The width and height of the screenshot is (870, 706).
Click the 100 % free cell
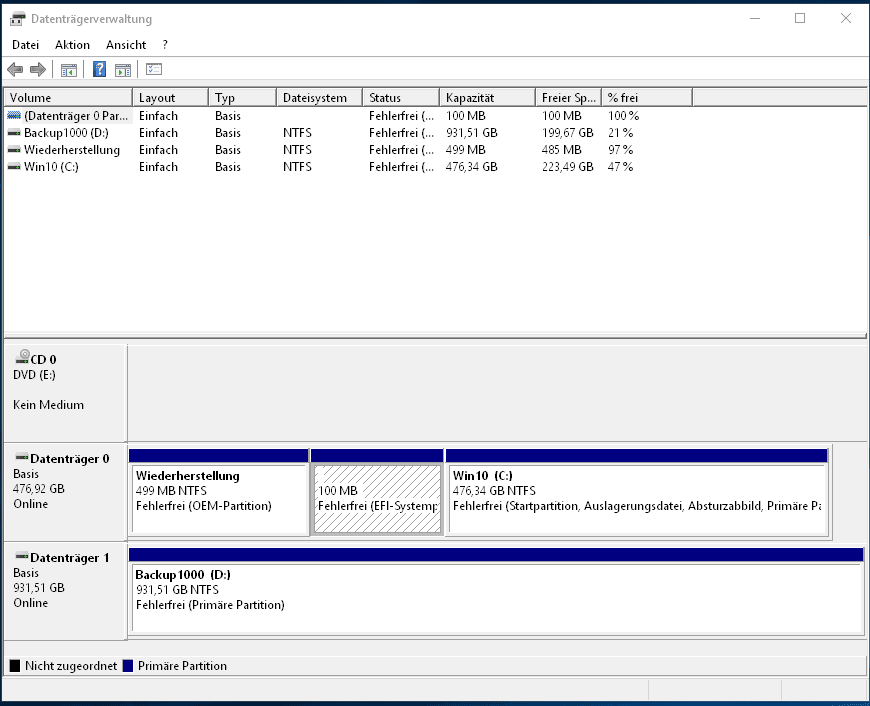(624, 116)
